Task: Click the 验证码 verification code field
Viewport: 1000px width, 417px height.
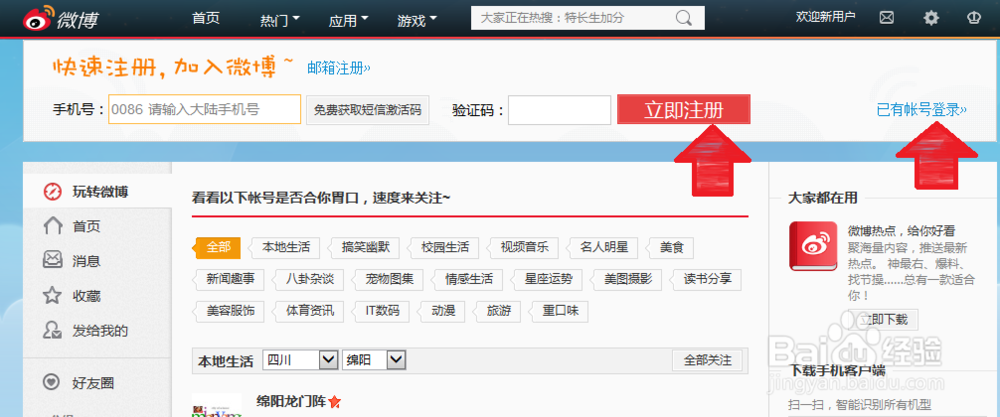Action: tap(559, 110)
